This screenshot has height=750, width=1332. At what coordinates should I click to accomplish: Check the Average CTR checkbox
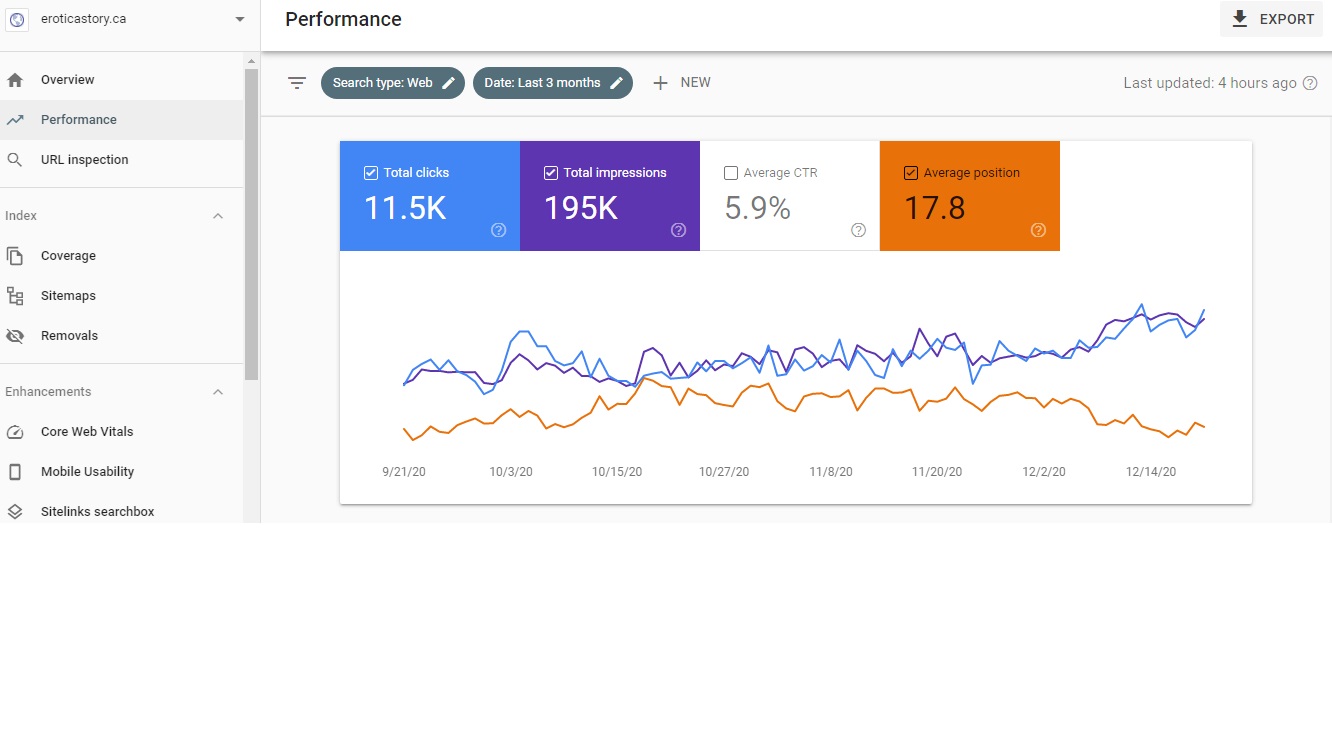pos(731,173)
